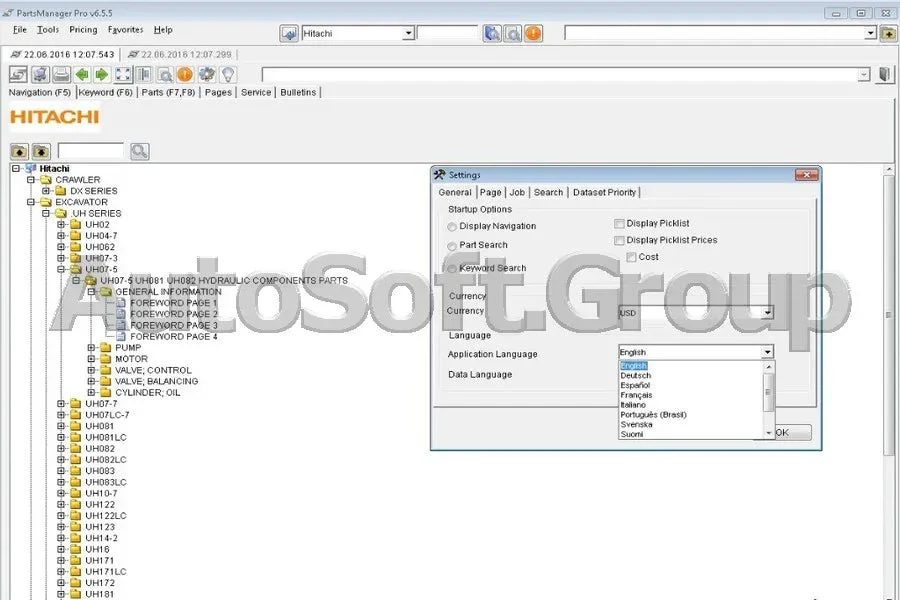Select Part Search radio button
Viewport: 900px width, 600px height.
tap(452, 246)
